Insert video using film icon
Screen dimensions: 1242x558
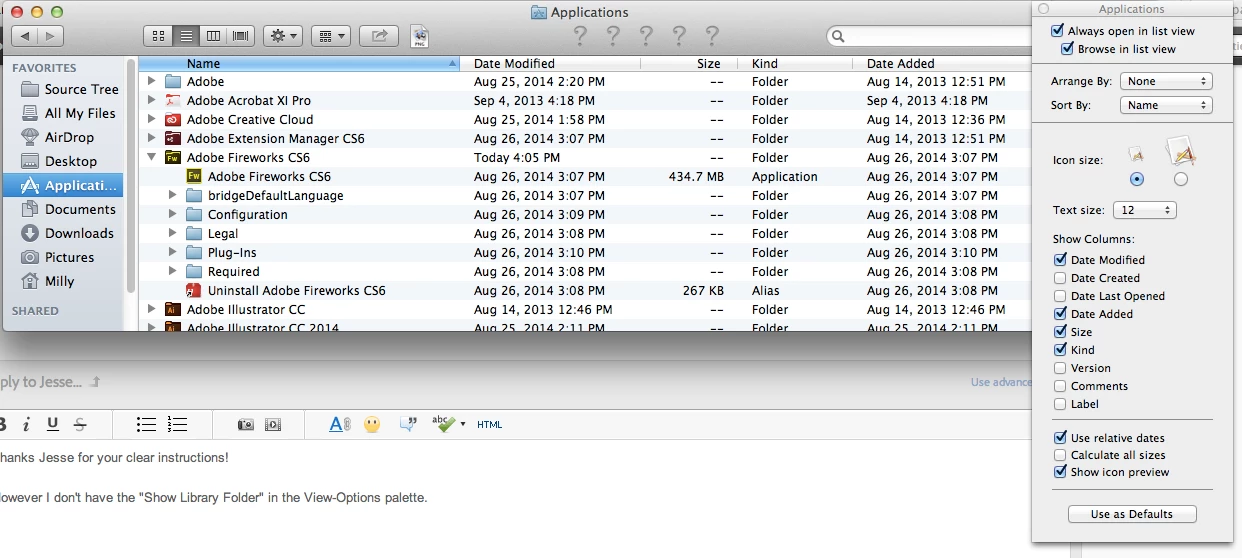click(273, 424)
